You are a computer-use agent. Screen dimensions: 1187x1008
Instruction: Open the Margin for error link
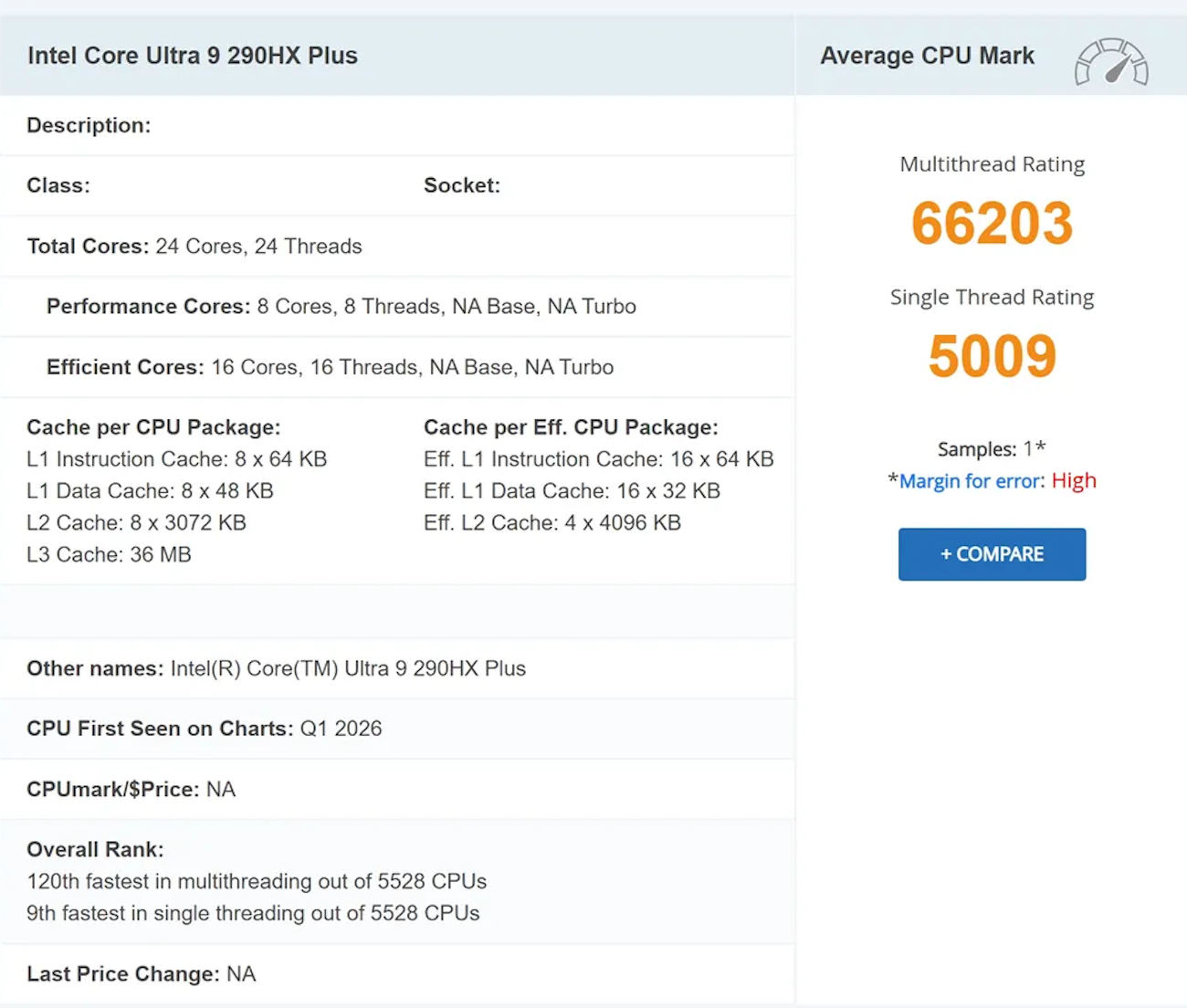[x=970, y=481]
